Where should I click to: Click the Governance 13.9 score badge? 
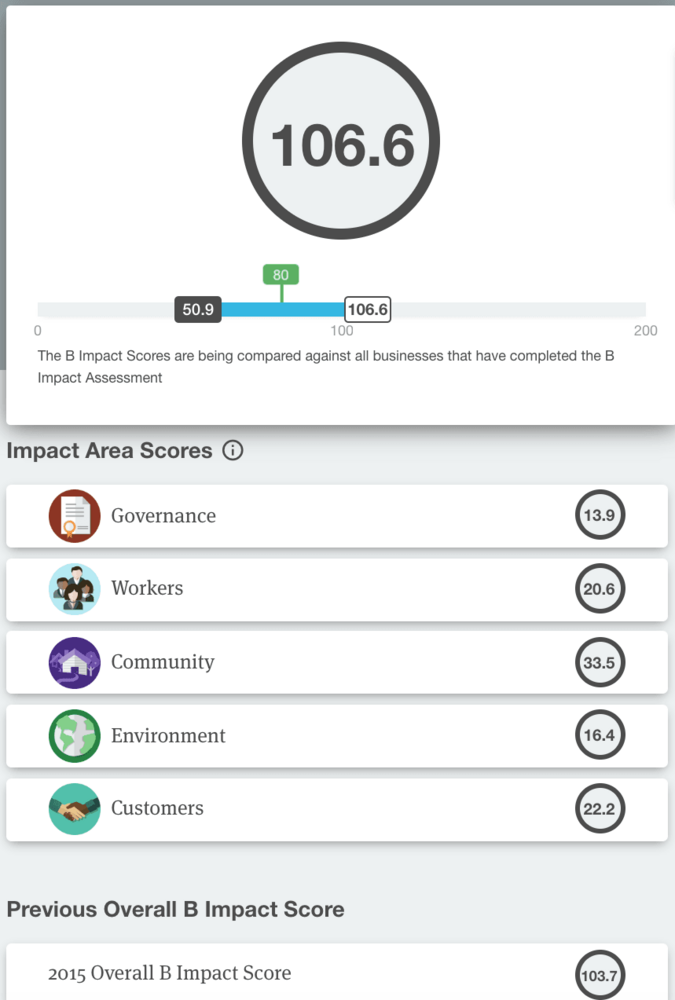click(x=600, y=516)
